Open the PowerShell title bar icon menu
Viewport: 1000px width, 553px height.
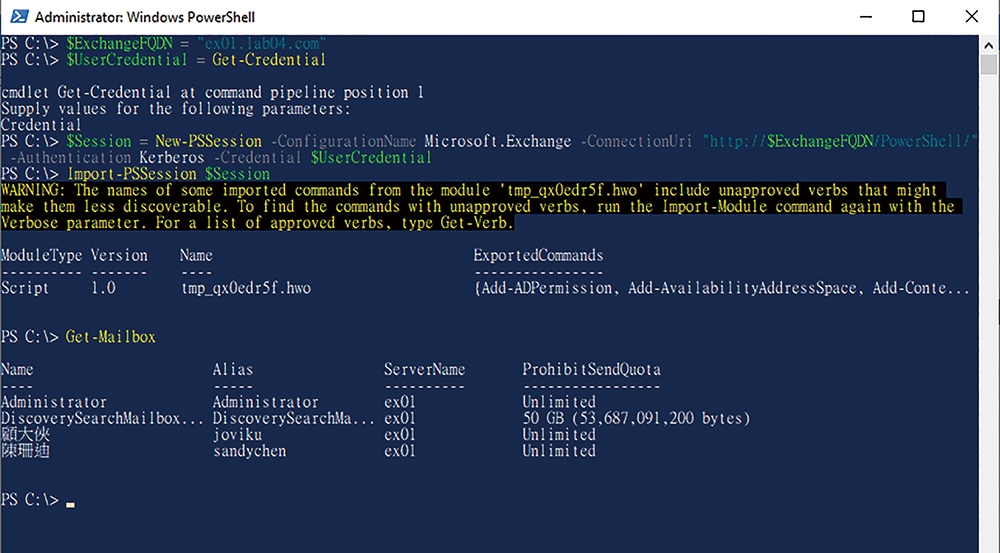[x=18, y=17]
